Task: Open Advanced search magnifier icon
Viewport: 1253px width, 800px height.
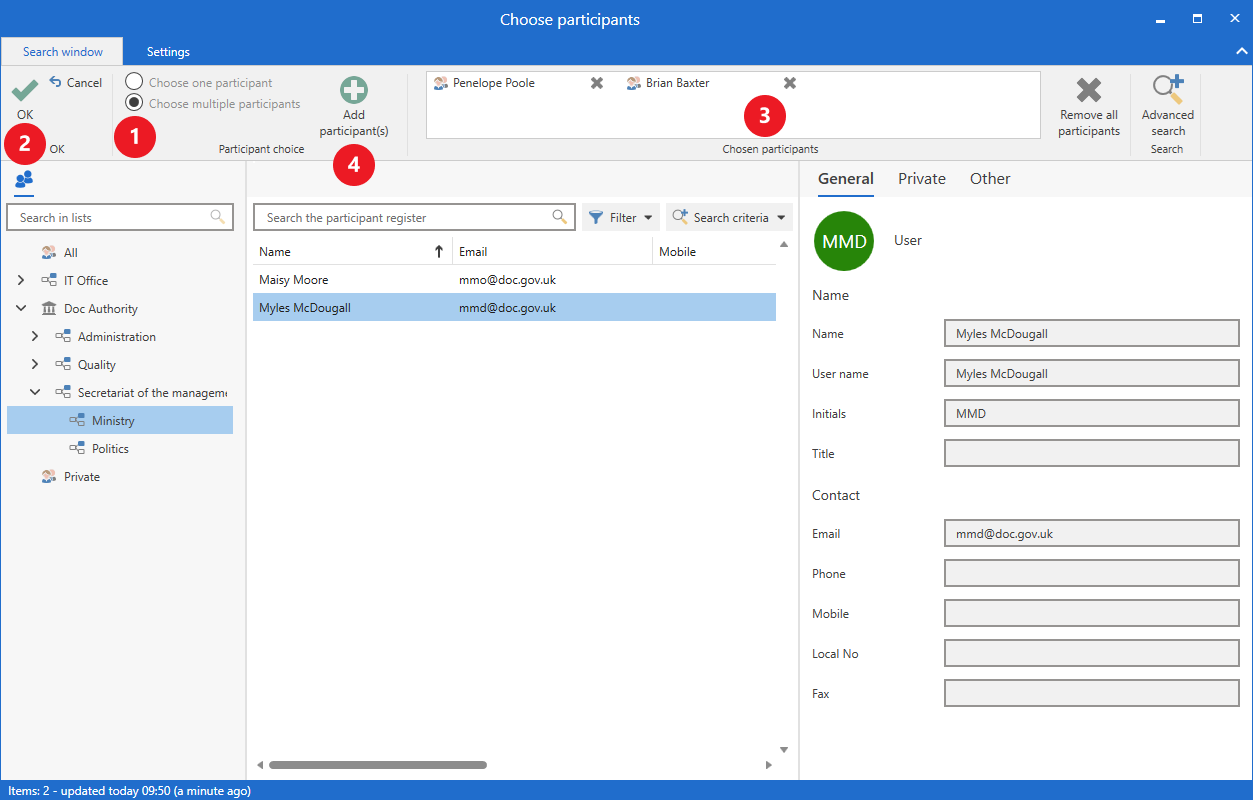Action: click(x=1167, y=91)
